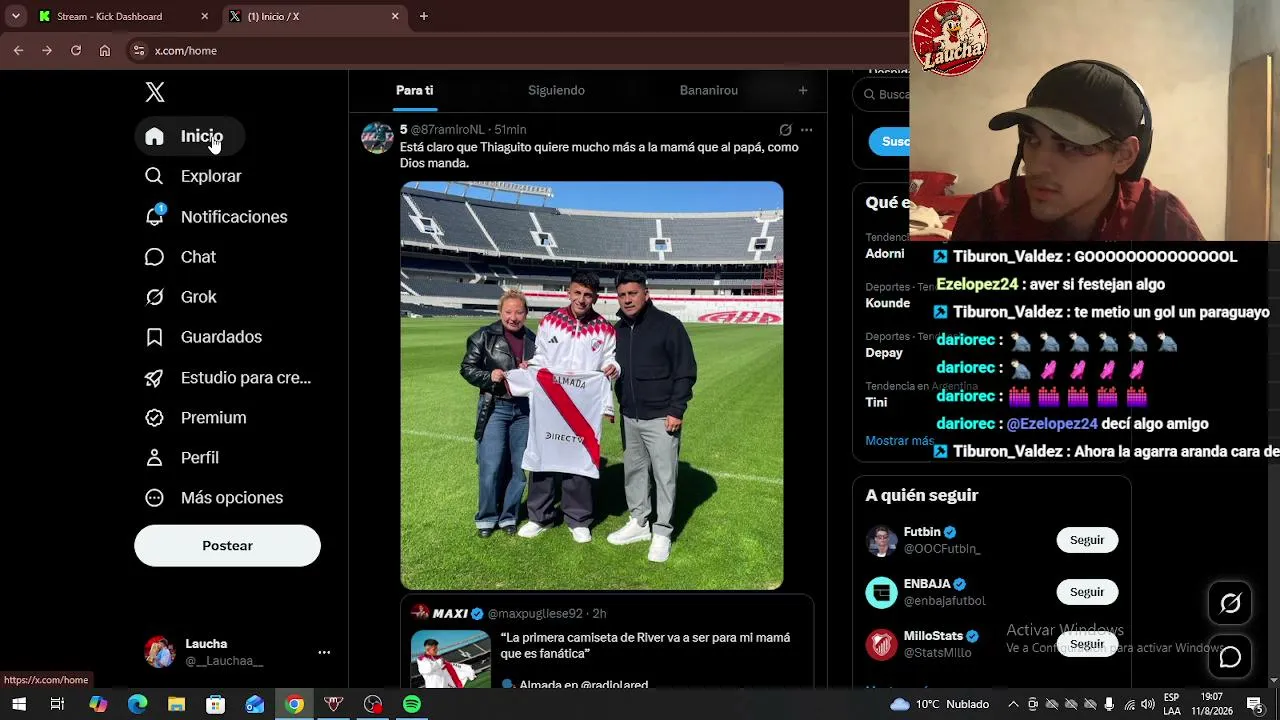The height and width of the screenshot is (720, 1280).
Task: Launch Copilot from the taskbar
Action: [x=98, y=704]
